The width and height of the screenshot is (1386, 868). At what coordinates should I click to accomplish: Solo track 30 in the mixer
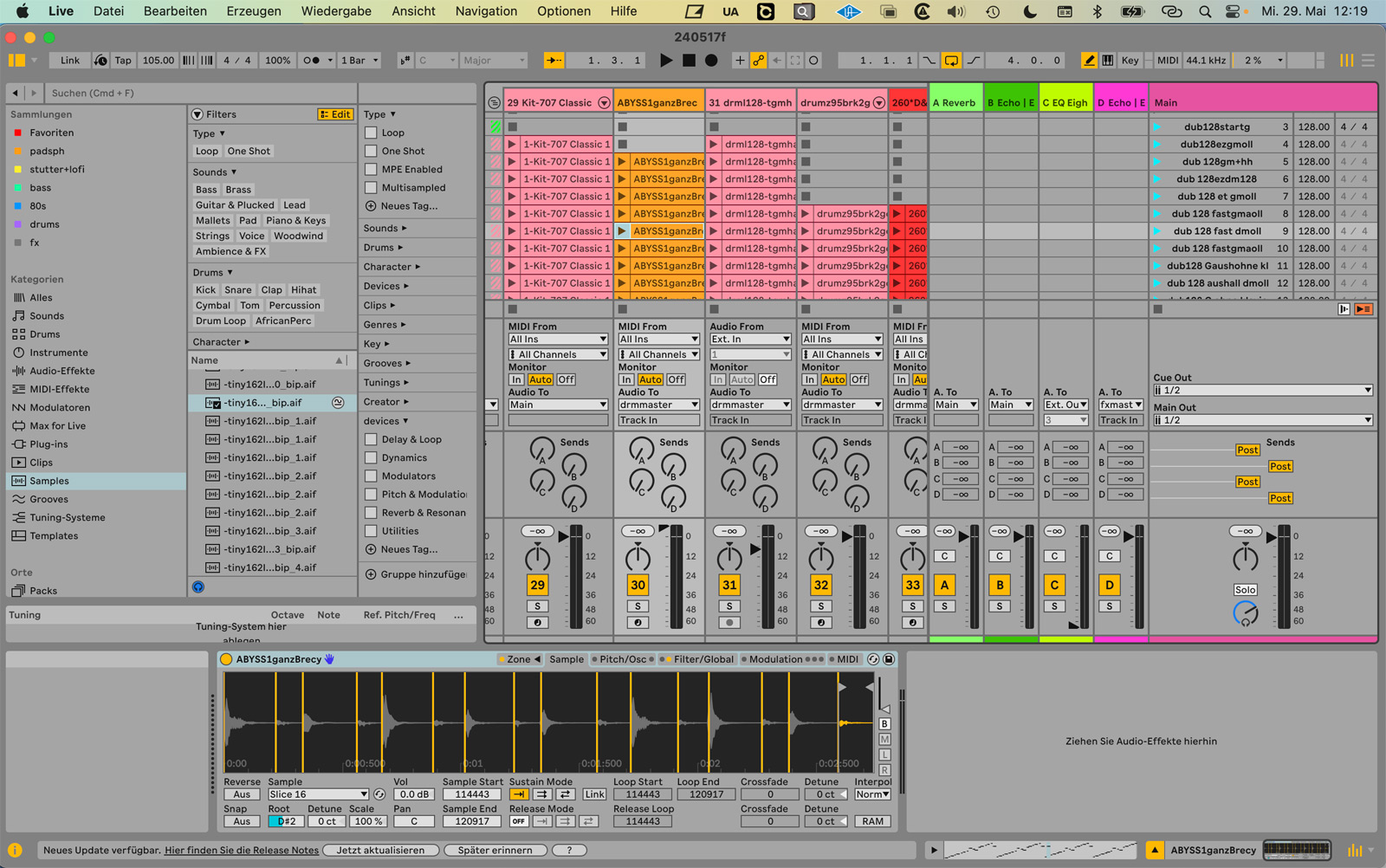[638, 606]
